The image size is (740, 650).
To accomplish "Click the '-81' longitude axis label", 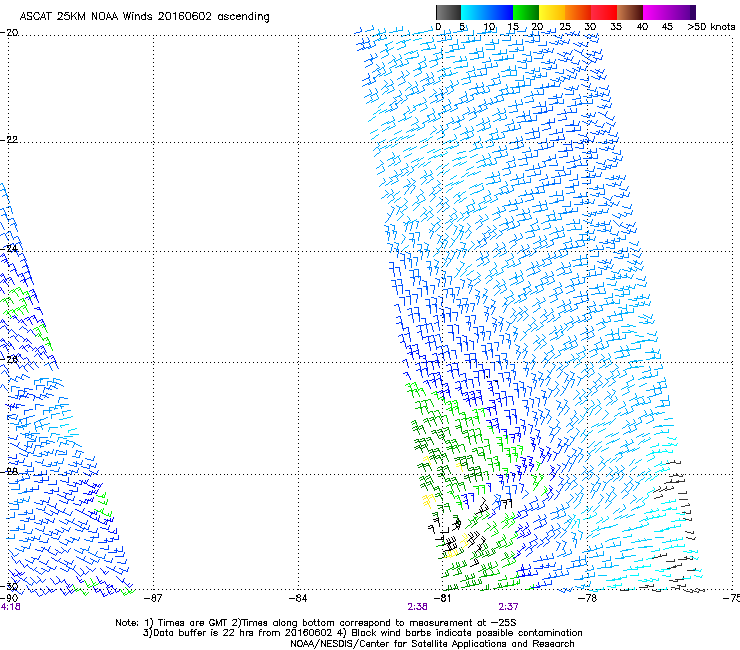I will coord(442,599).
